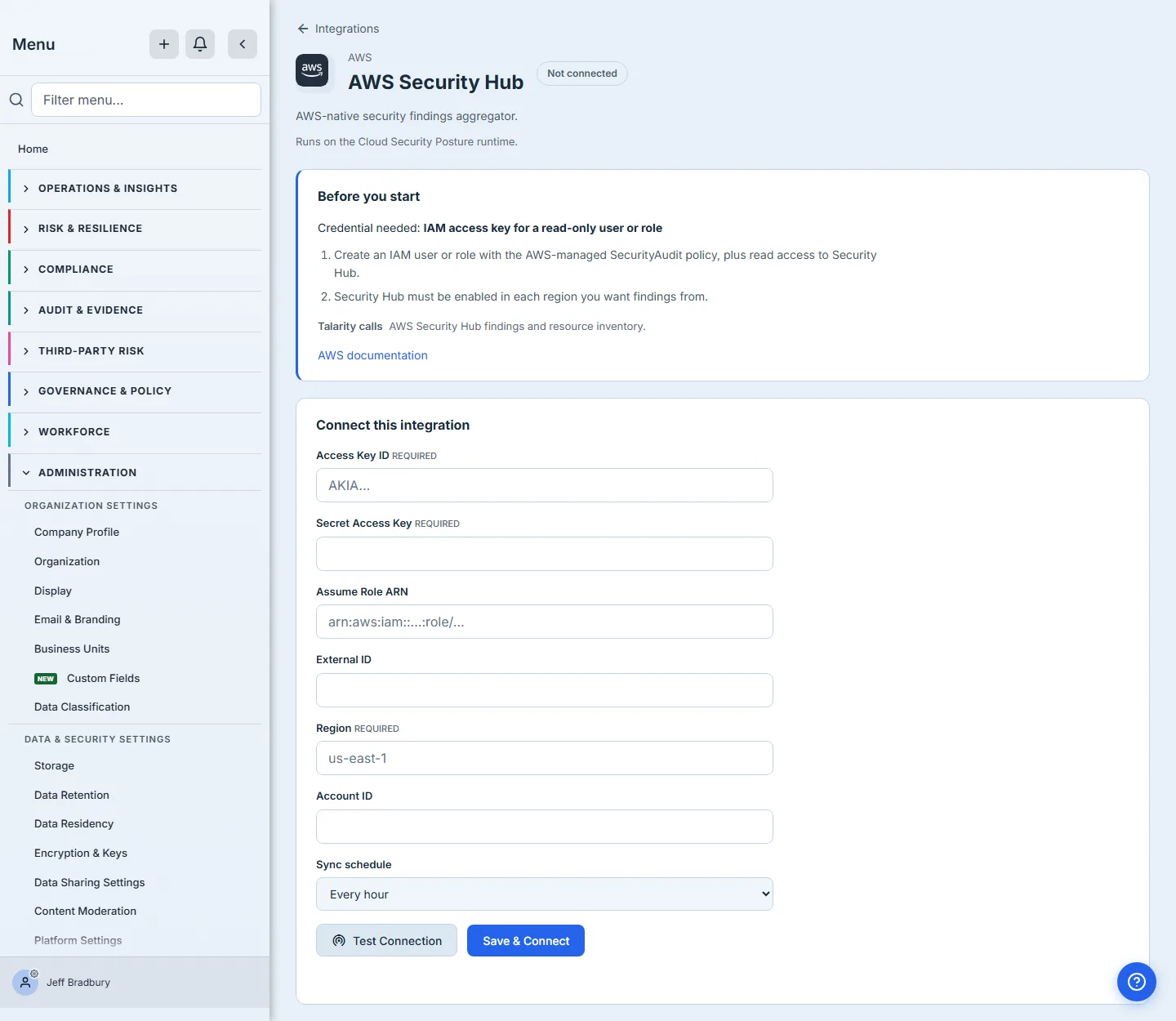Open Data Retention settings
The width and height of the screenshot is (1176, 1021).
72,796
